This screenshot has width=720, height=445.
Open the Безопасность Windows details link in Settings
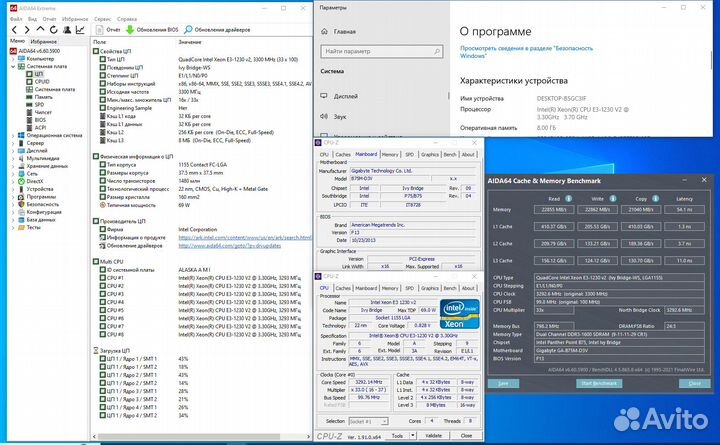pos(527,52)
